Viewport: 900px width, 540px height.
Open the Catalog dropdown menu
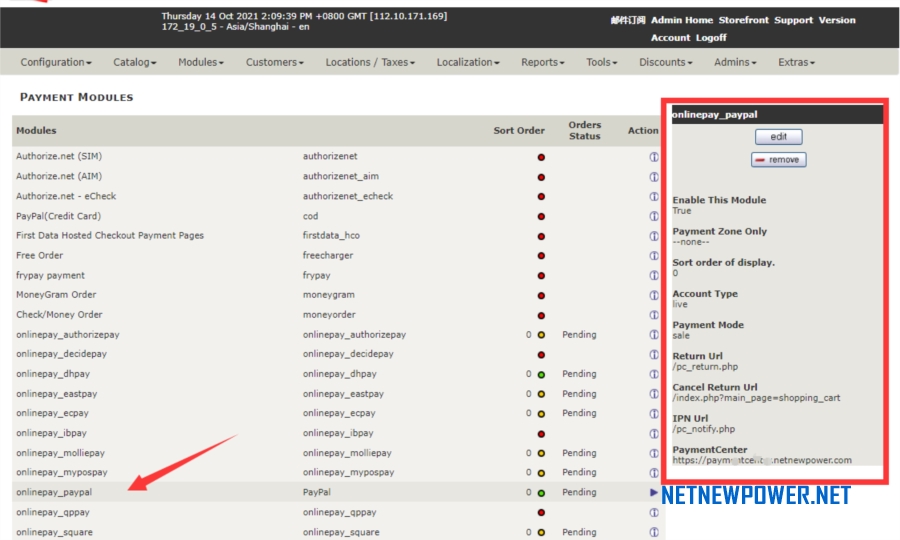[134, 62]
